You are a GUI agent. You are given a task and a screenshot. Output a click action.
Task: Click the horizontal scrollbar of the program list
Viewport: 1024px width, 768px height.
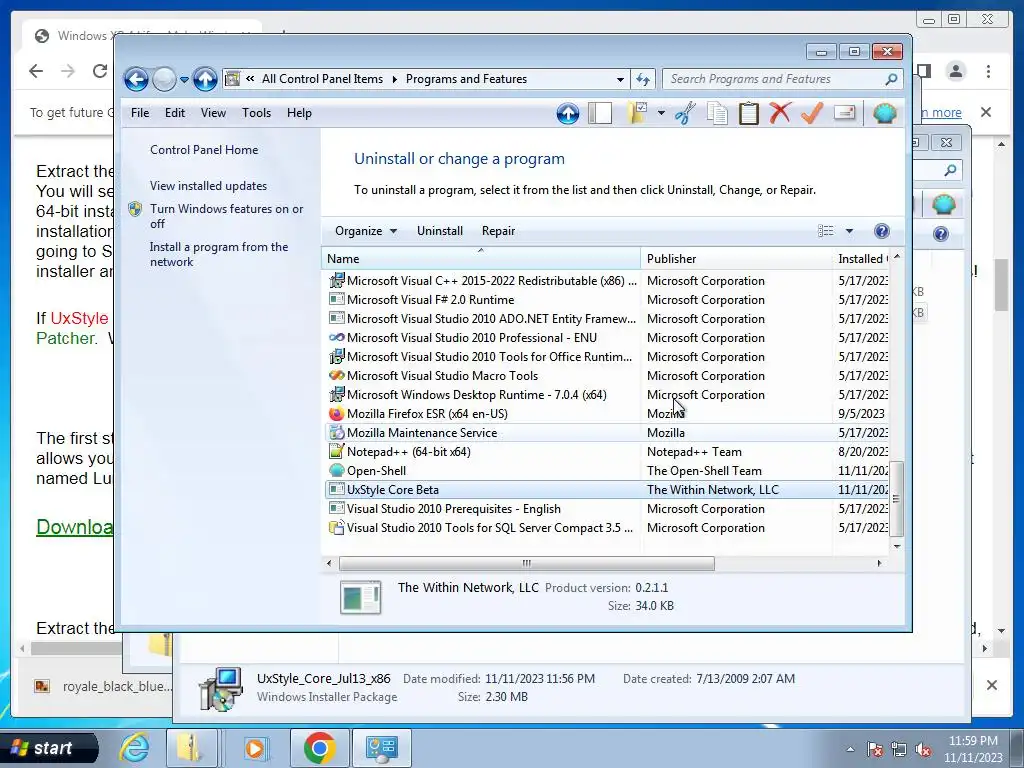[526, 563]
